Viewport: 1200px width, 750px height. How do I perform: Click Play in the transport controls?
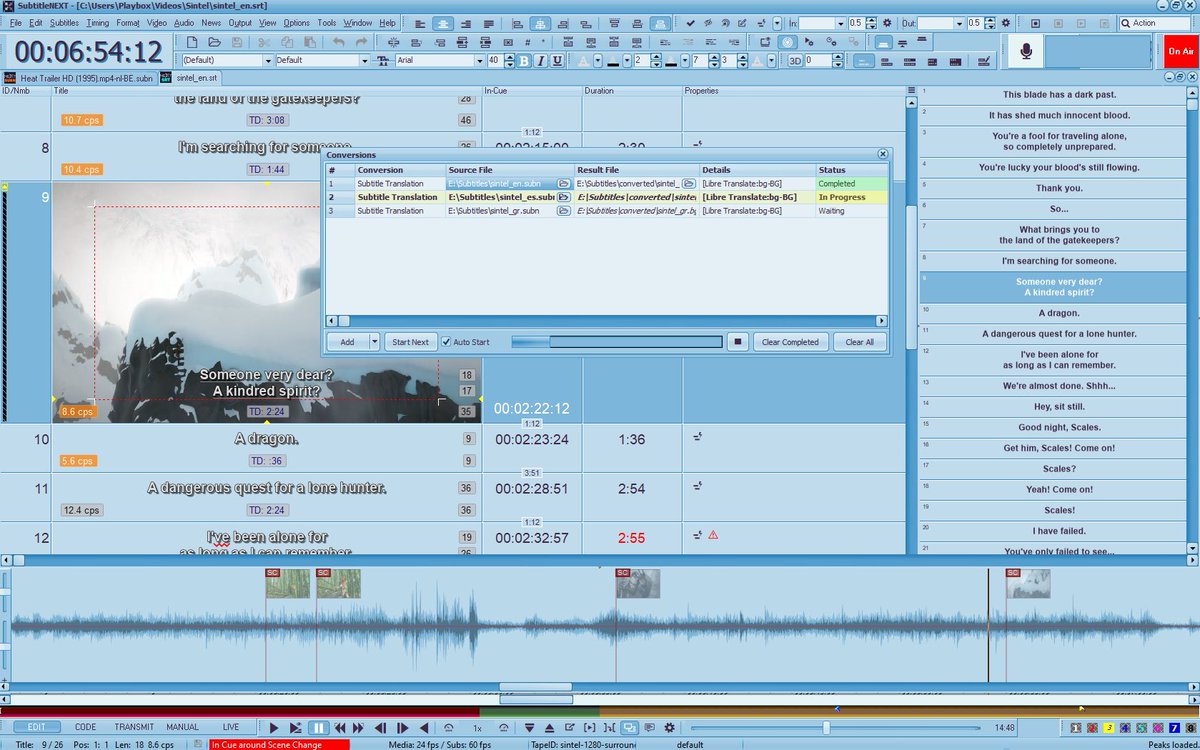[x=273, y=727]
